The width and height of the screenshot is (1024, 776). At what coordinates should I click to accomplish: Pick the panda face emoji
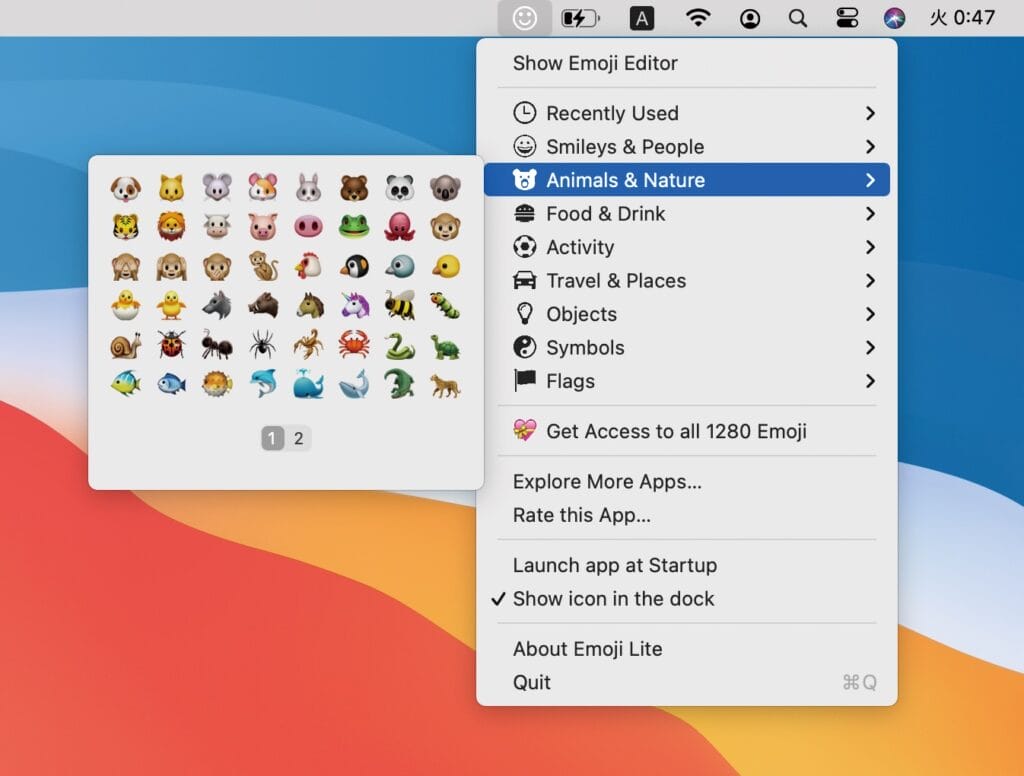click(x=400, y=187)
